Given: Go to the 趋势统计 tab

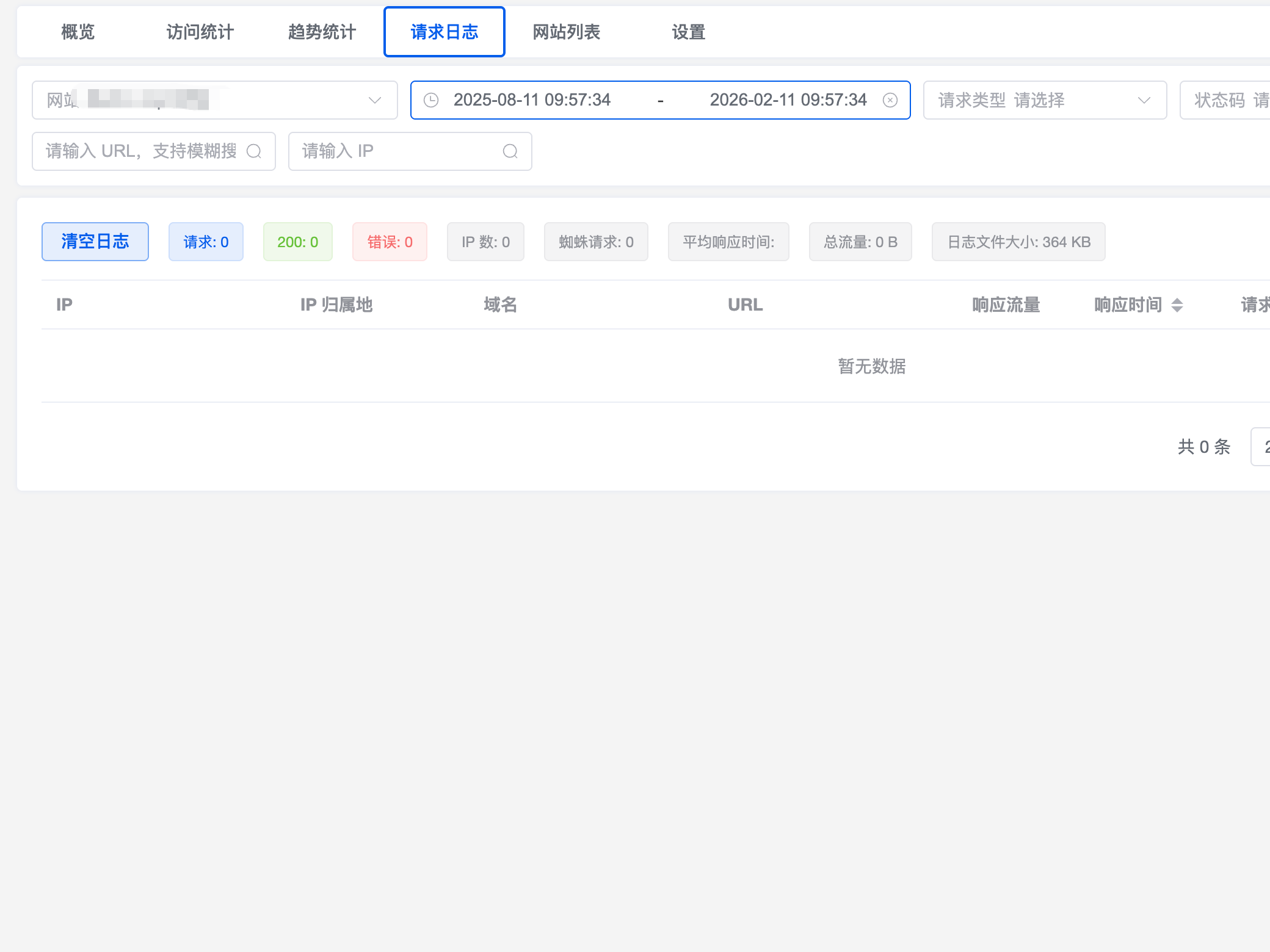Looking at the screenshot, I should (322, 32).
